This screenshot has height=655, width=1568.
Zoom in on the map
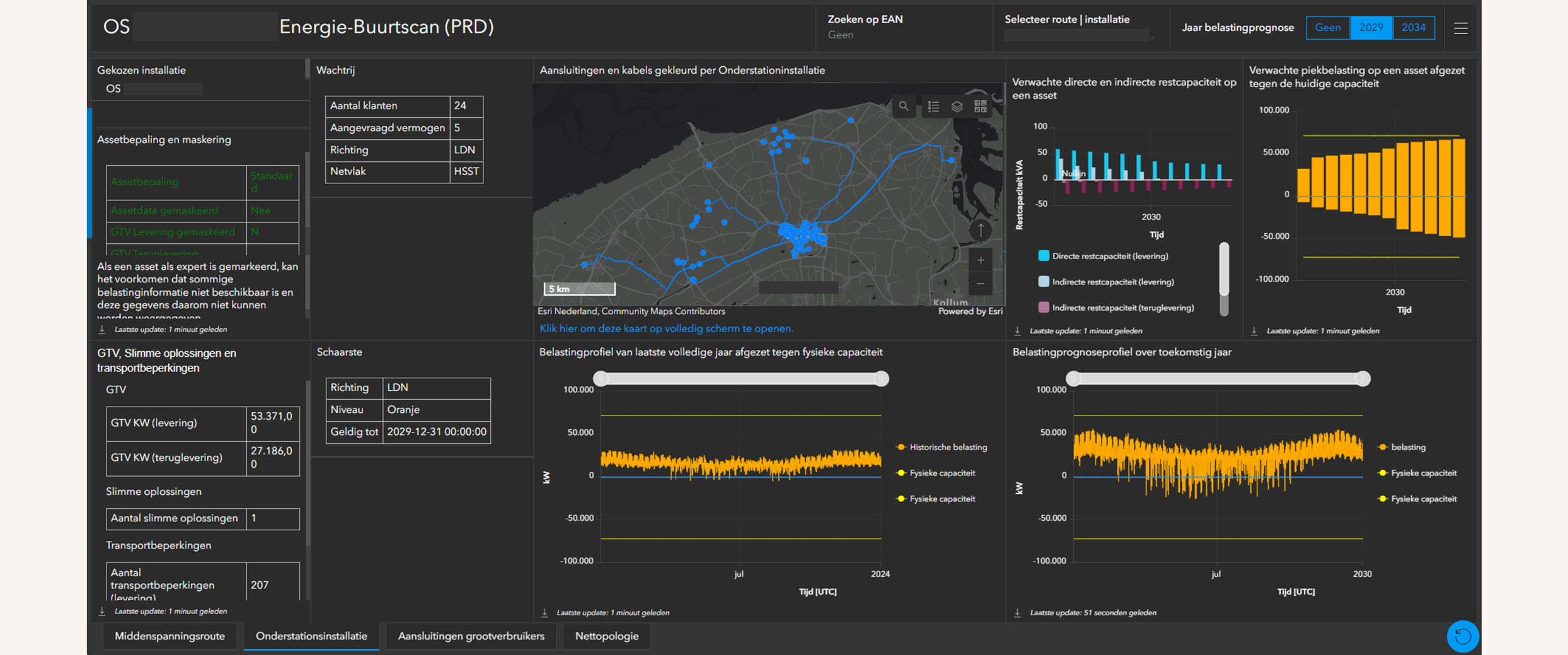tap(980, 260)
